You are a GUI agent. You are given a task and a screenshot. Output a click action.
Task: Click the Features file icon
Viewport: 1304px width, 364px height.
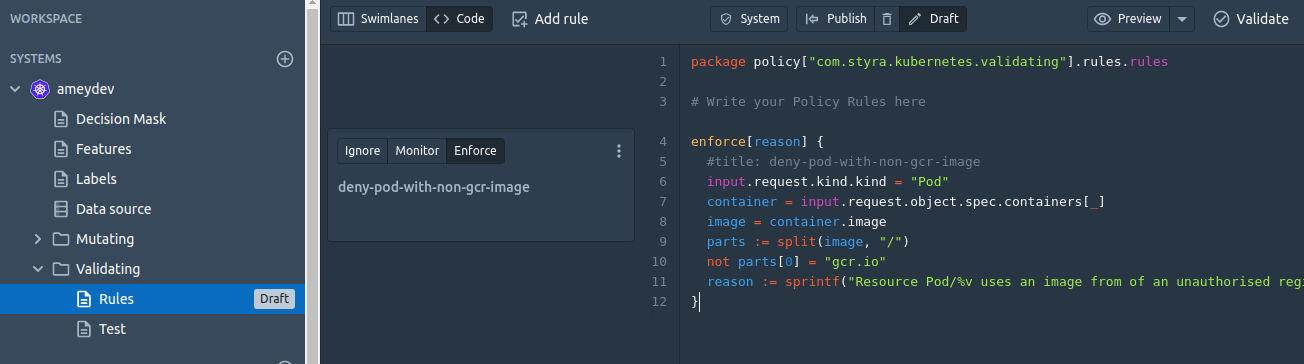61,149
